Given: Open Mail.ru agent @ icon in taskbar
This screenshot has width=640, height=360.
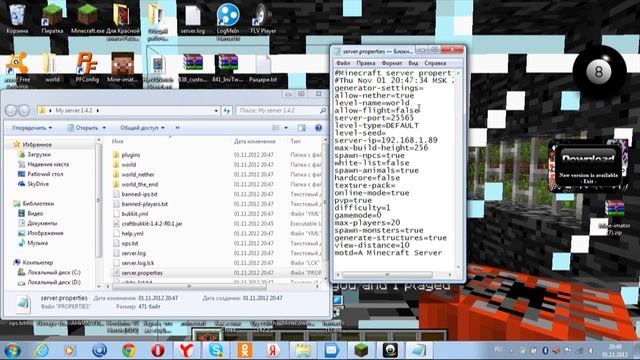Looking at the screenshot, I should coord(100,351).
